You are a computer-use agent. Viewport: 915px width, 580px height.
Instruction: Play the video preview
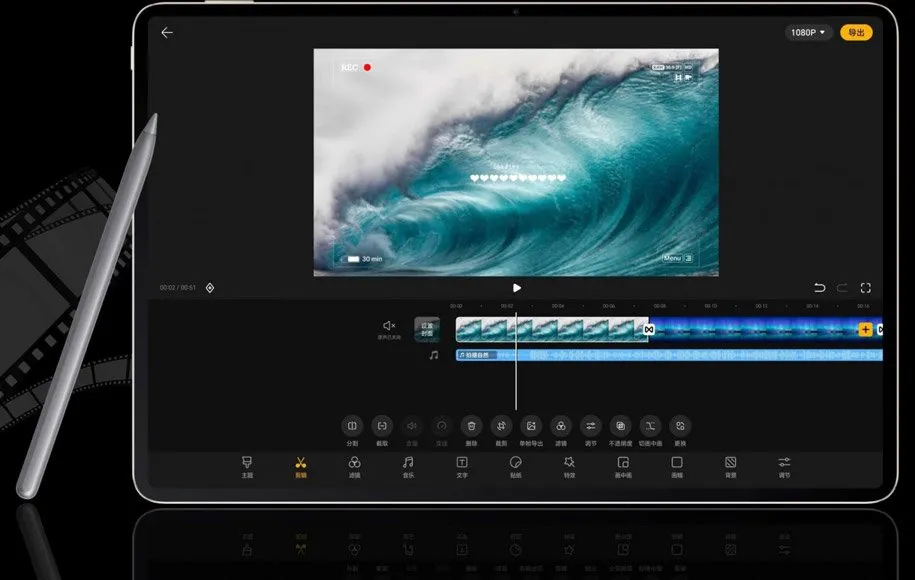click(x=516, y=288)
